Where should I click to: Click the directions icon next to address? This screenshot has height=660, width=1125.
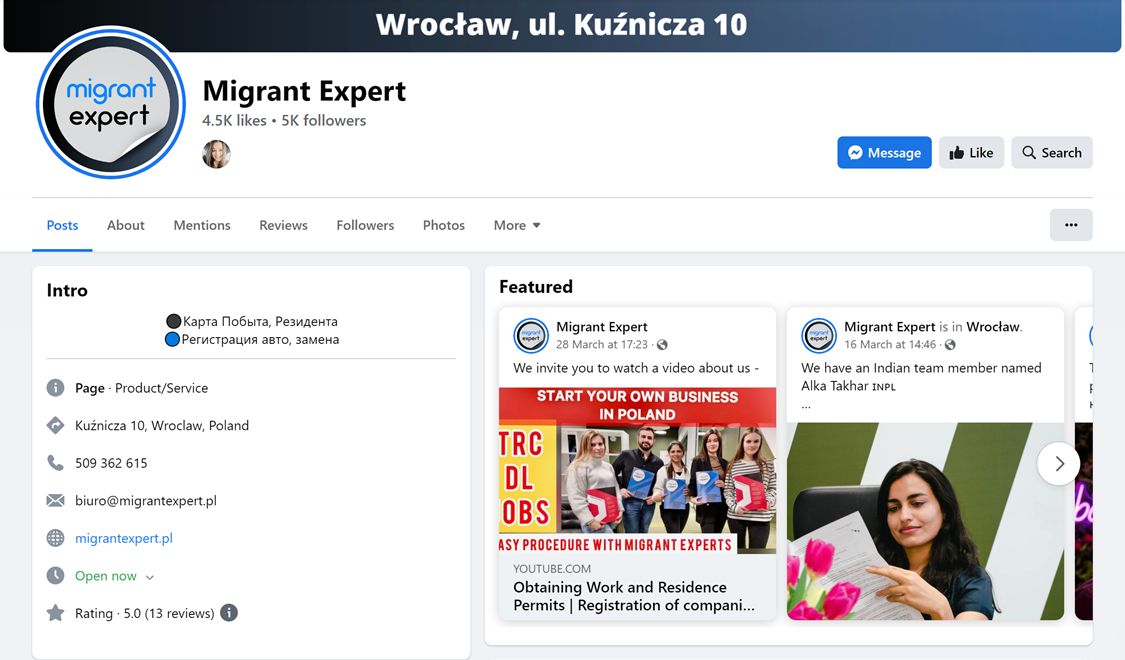point(55,425)
